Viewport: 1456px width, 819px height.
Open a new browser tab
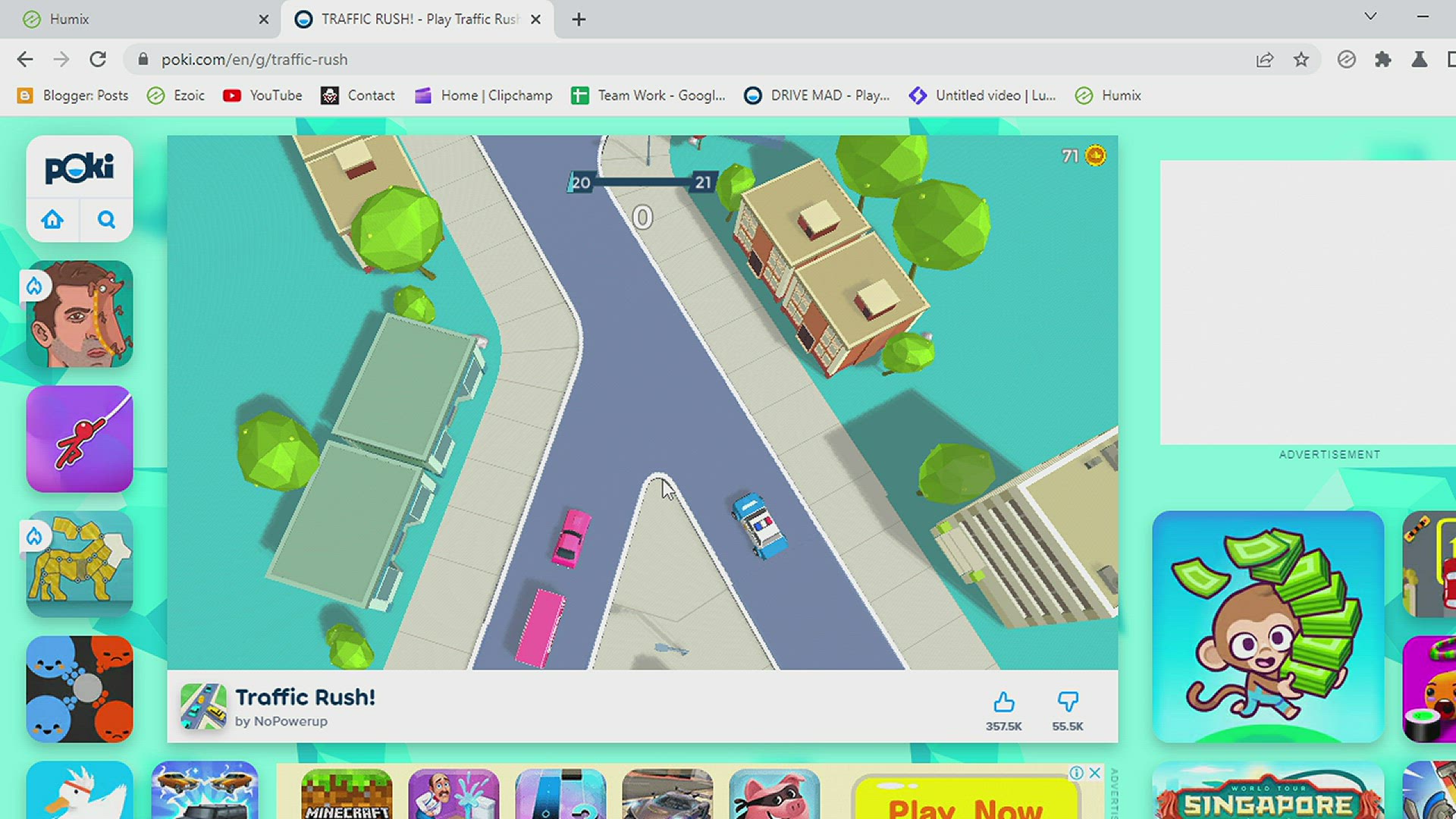[579, 19]
